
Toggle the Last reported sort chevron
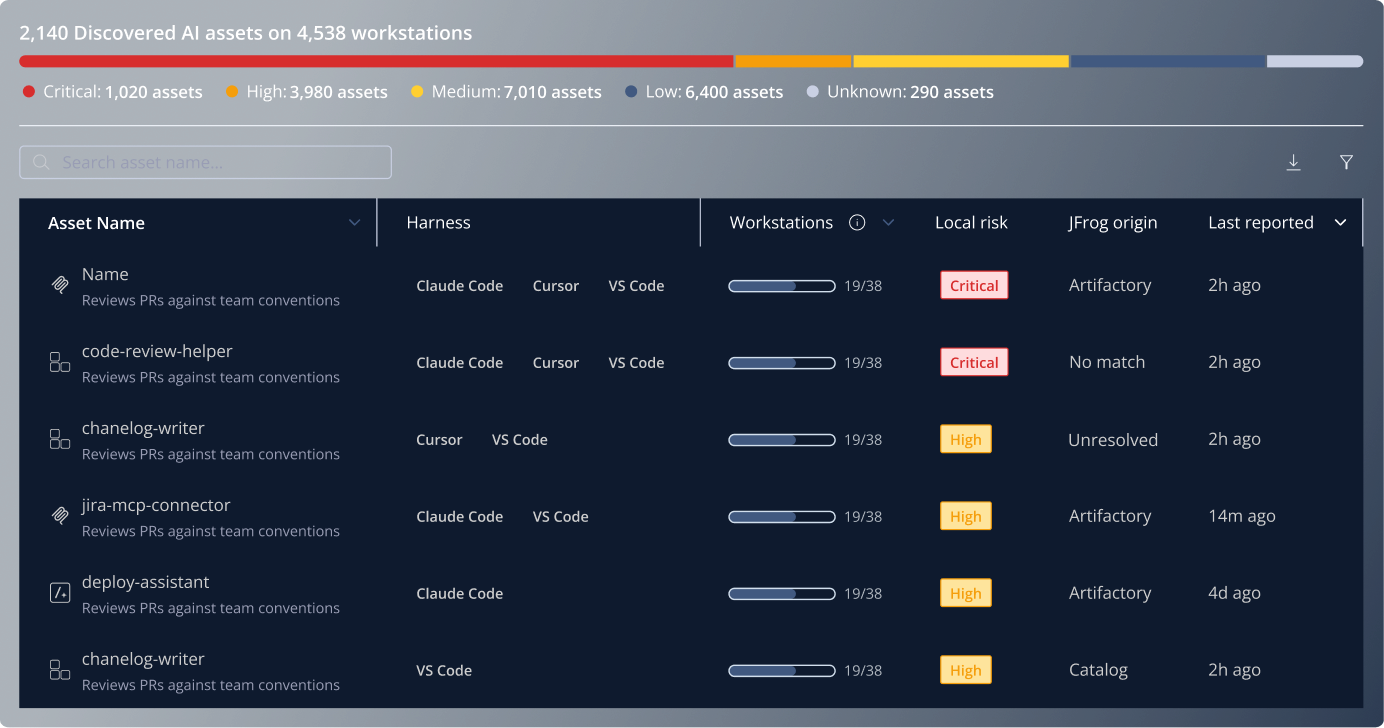[1341, 223]
